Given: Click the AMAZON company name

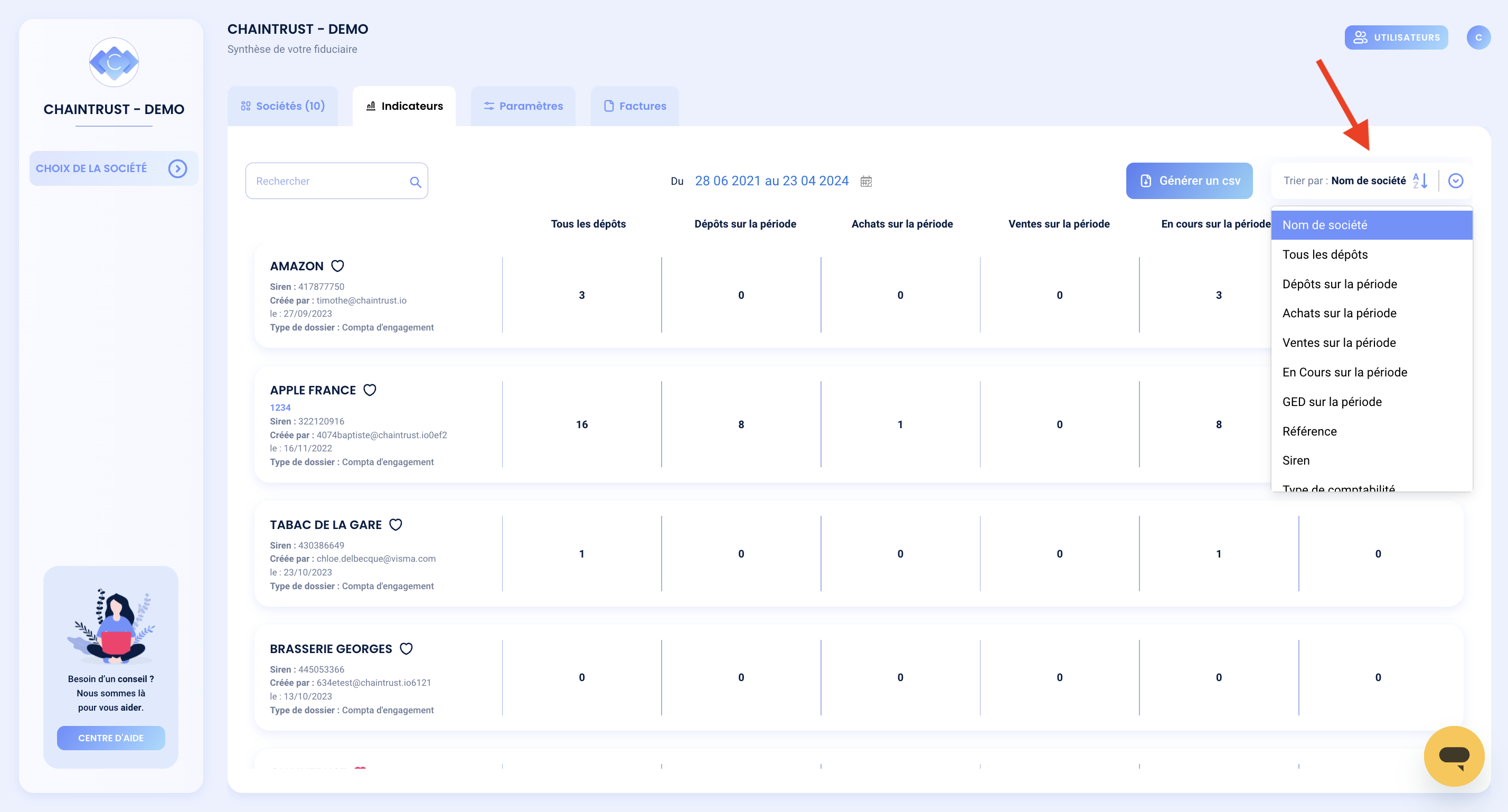Looking at the screenshot, I should pos(296,267).
